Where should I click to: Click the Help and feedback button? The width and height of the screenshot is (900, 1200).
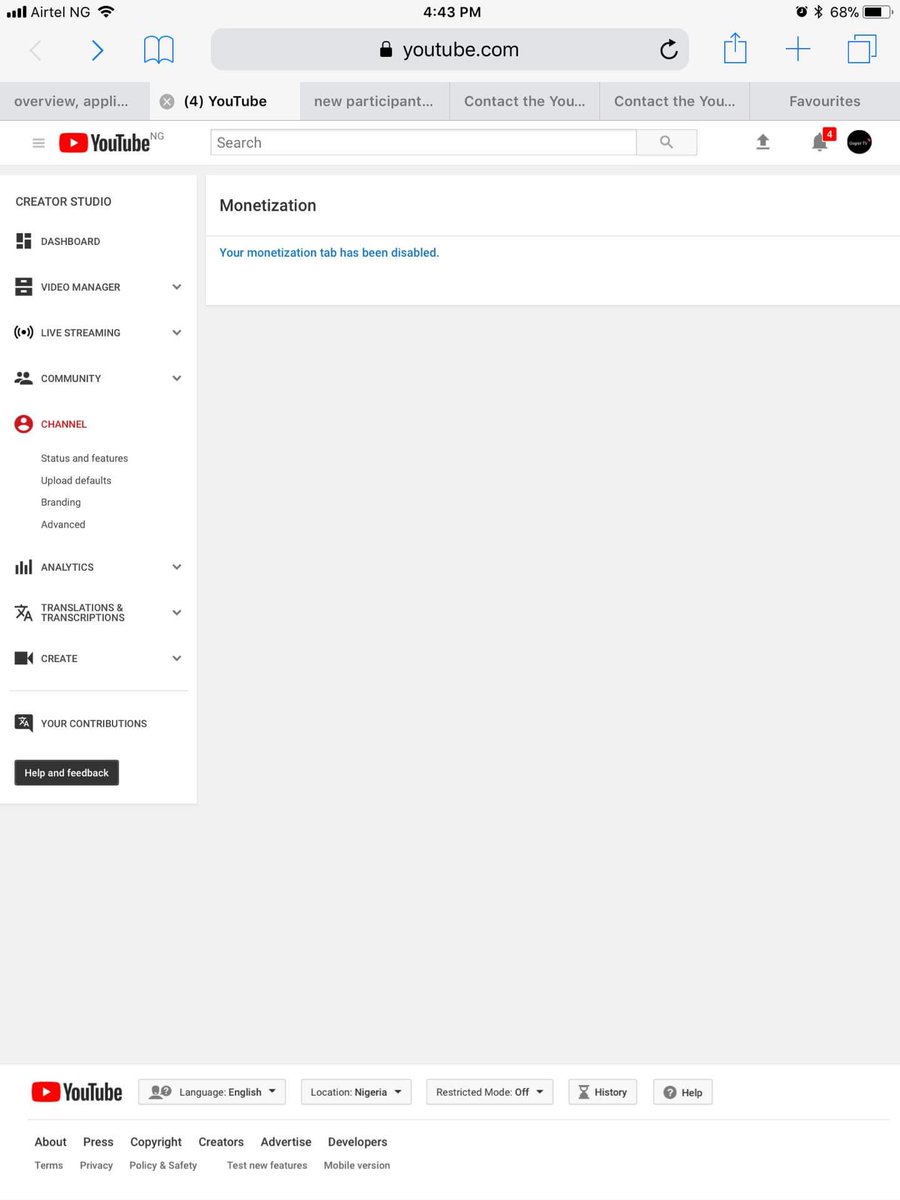[66, 773]
